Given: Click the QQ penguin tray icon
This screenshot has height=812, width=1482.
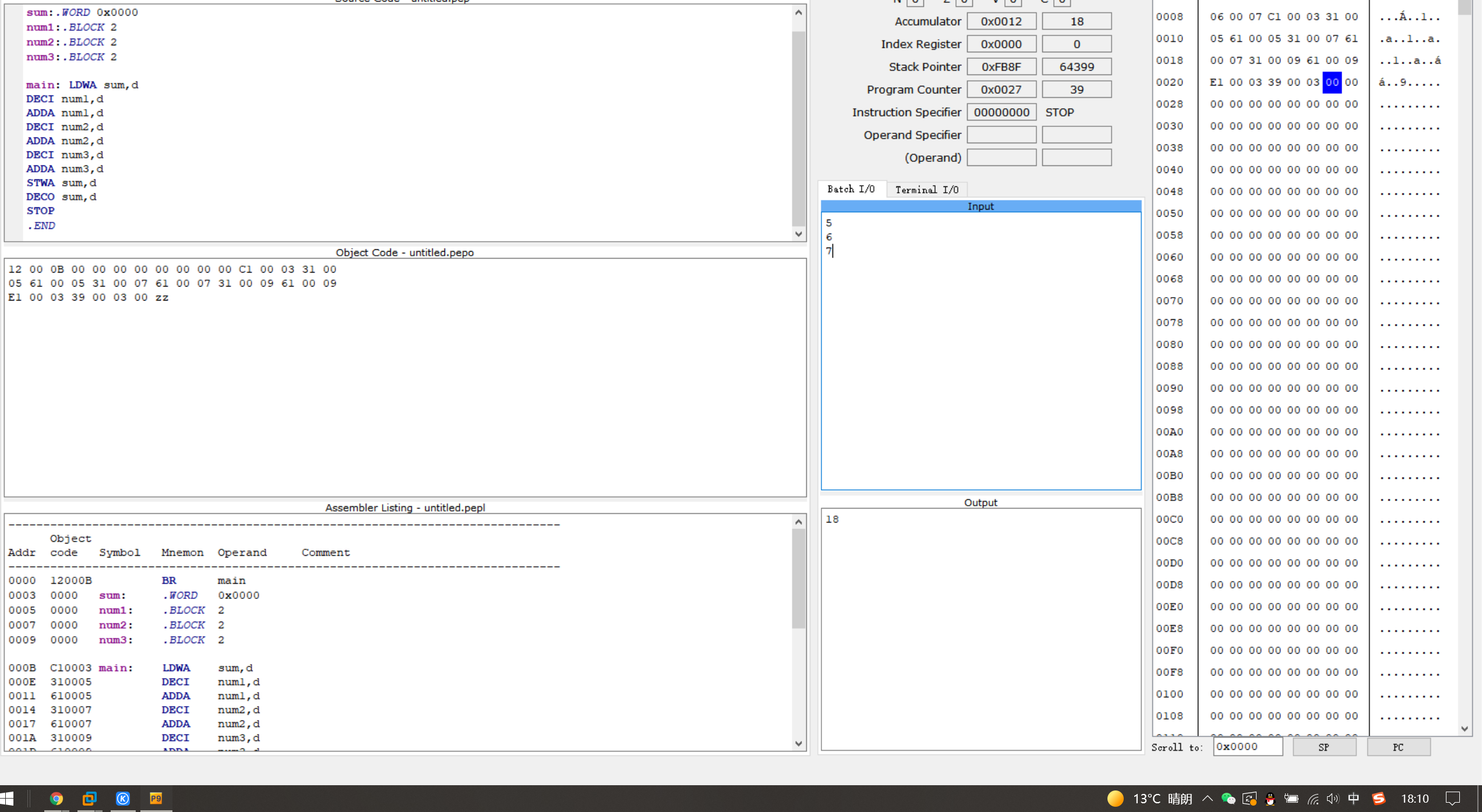Looking at the screenshot, I should [1270, 799].
